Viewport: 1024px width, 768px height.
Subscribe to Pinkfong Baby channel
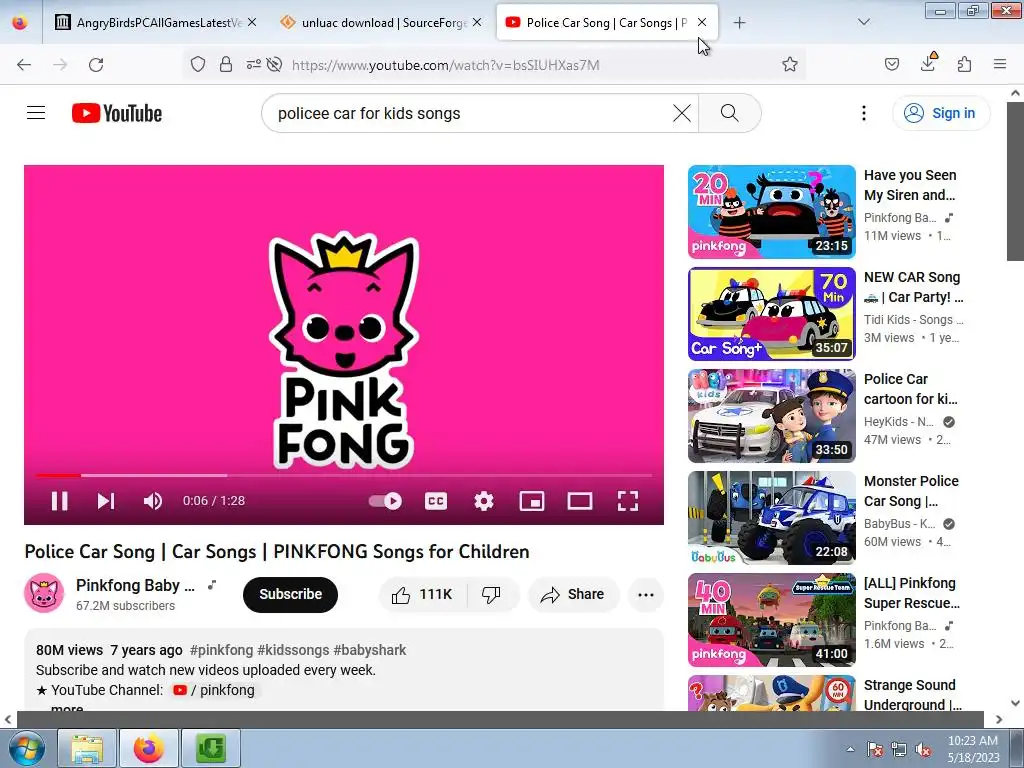click(x=291, y=594)
